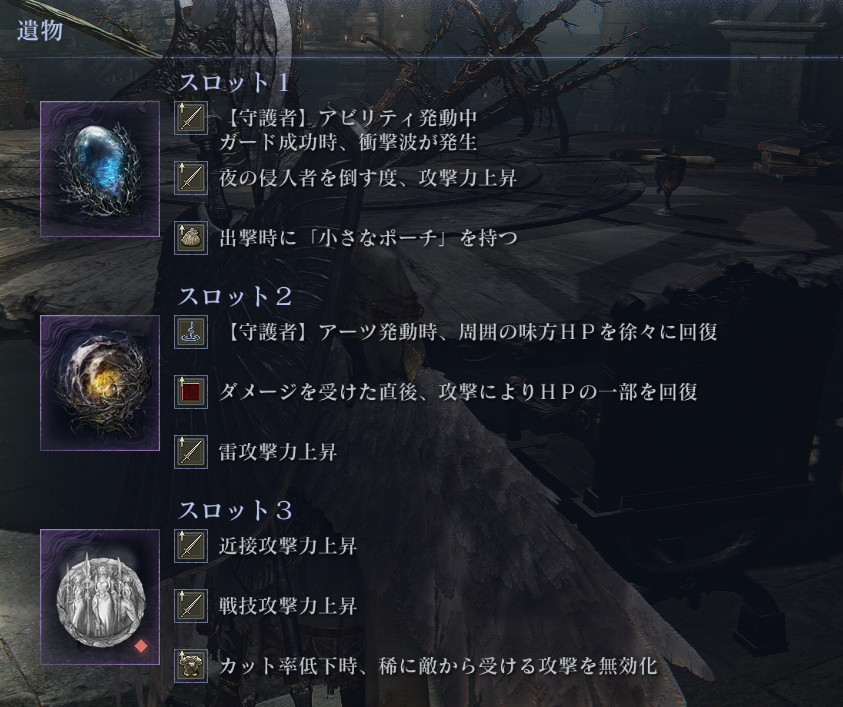Open the スロット２ heading
The width and height of the screenshot is (843, 707).
pyautogui.click(x=235, y=296)
